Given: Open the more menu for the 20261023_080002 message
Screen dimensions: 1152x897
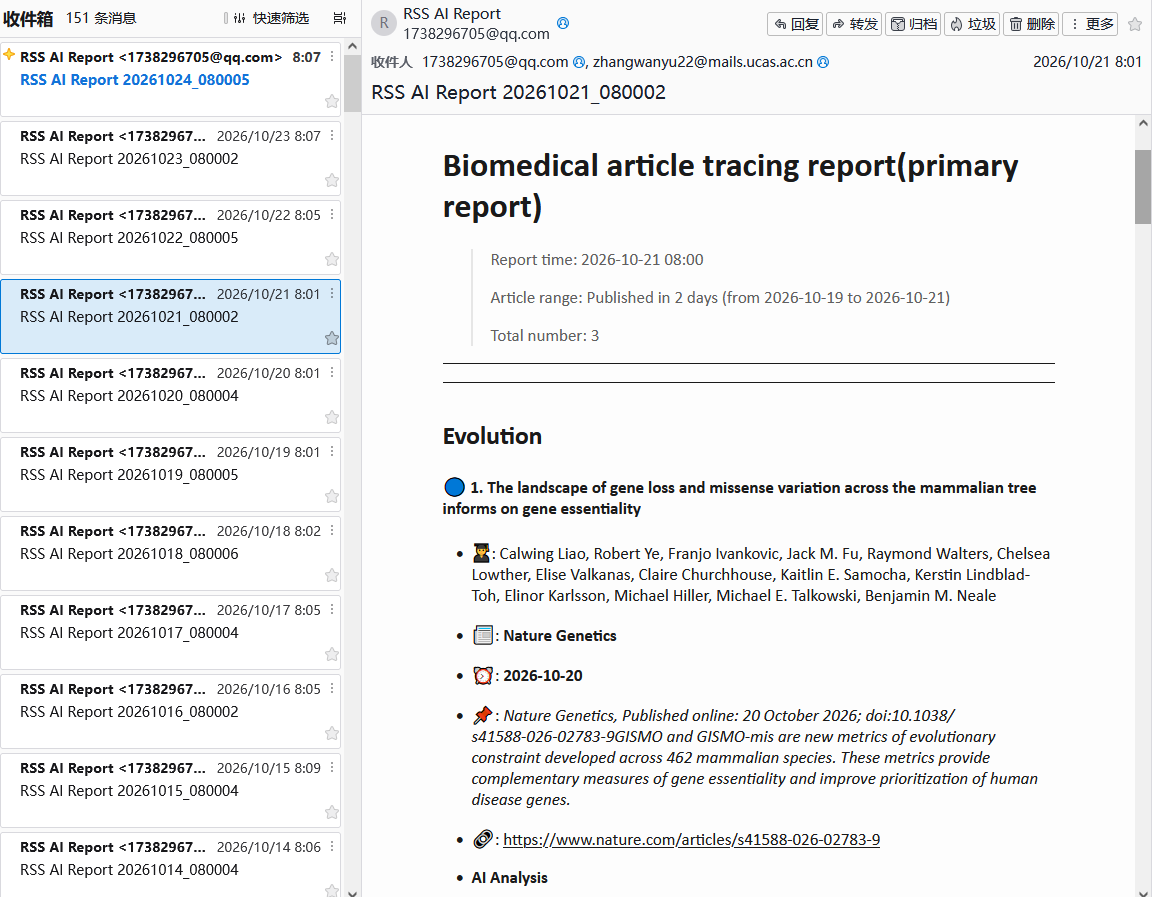Looking at the screenshot, I should click(x=332, y=135).
